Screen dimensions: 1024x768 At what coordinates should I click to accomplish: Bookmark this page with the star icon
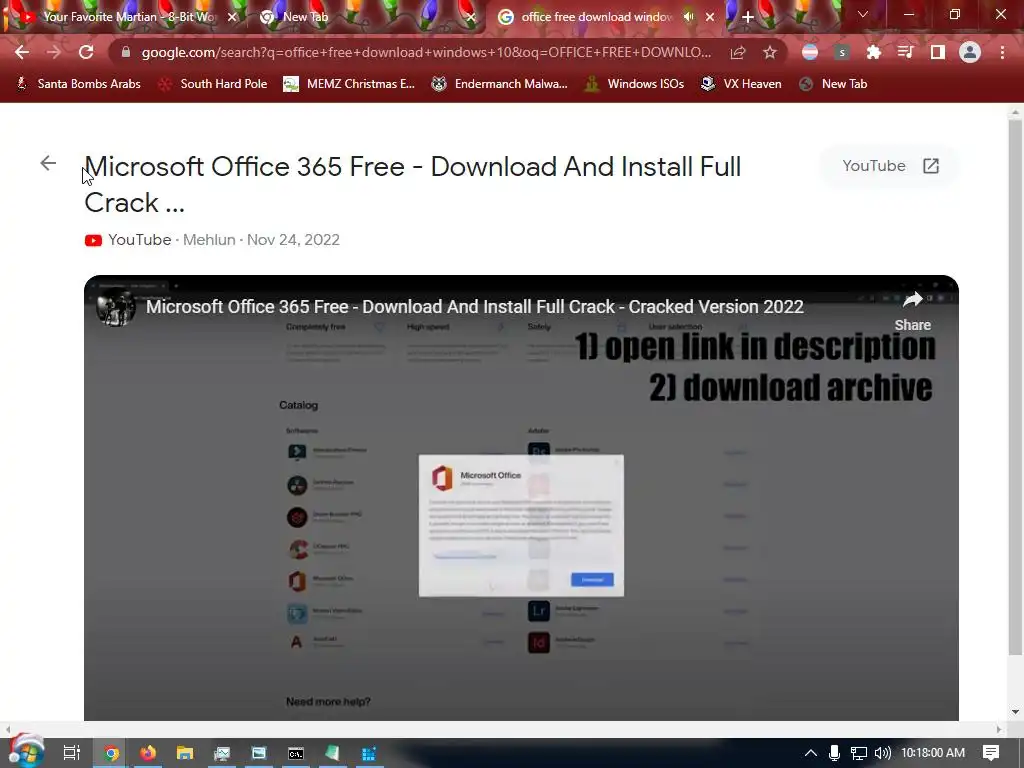[770, 52]
